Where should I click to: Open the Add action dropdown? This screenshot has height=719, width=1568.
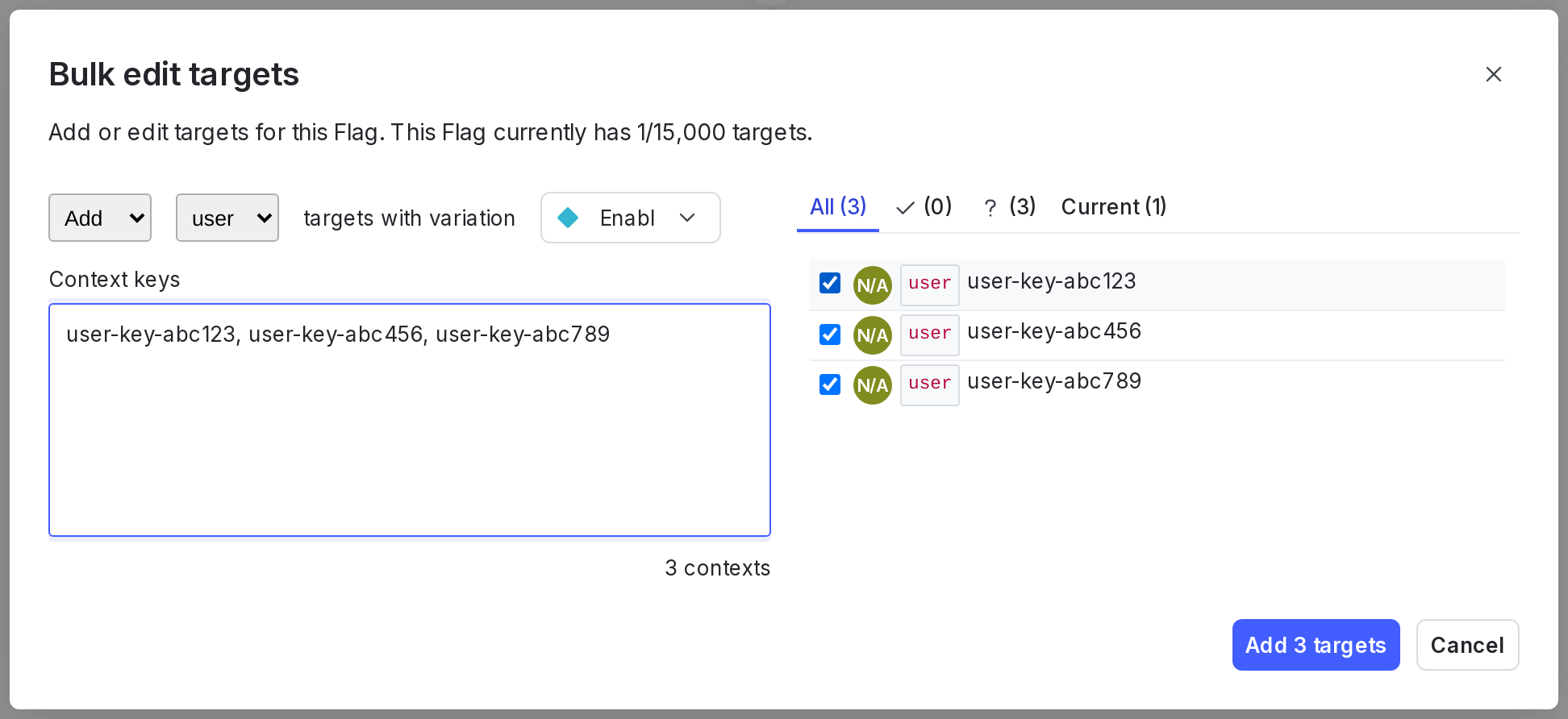[x=100, y=218]
